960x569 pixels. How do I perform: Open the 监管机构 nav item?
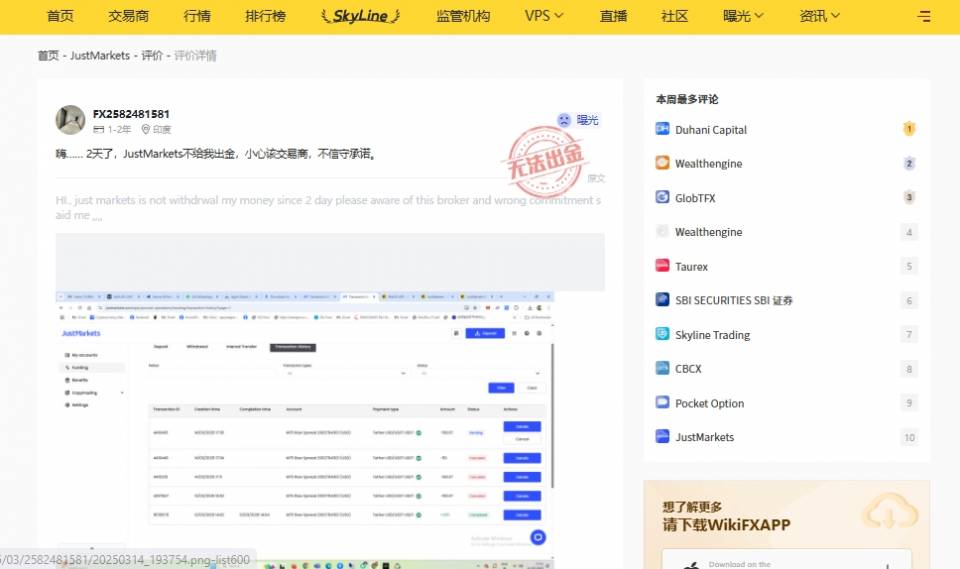pyautogui.click(x=463, y=16)
